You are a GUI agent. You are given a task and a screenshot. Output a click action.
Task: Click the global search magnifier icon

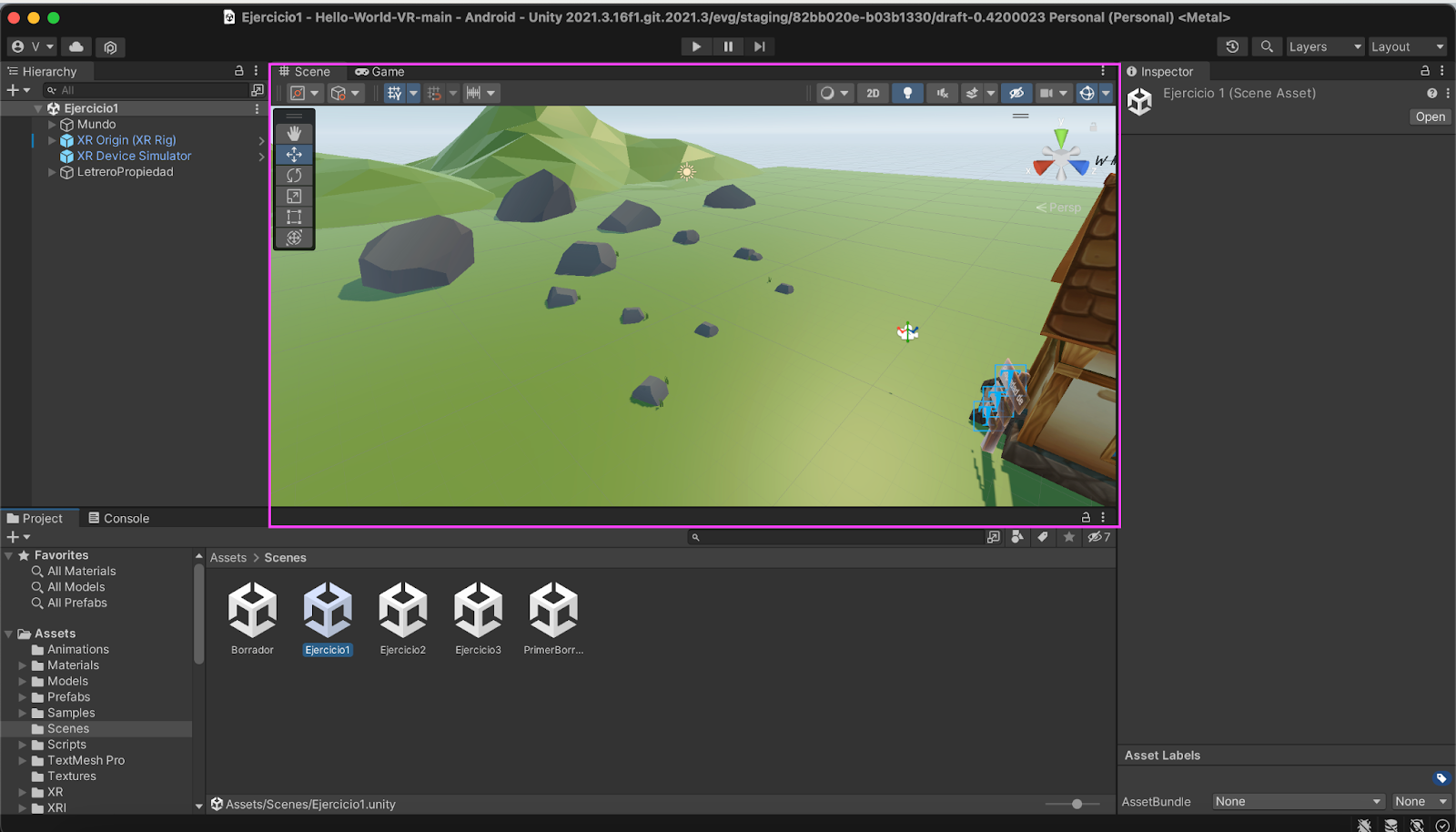(1267, 46)
